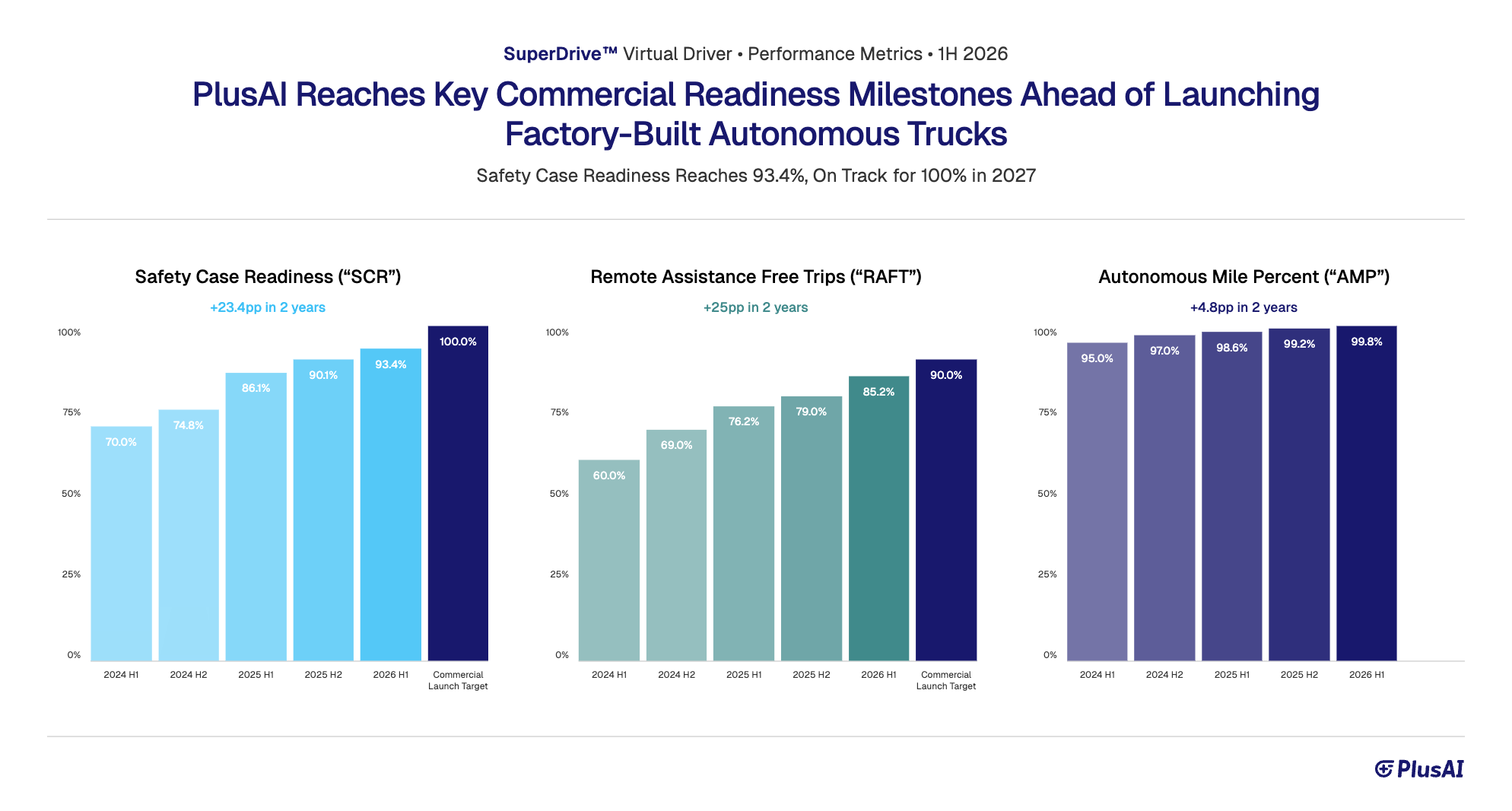The image size is (1512, 811).
Task: Click the '+23.4pp in 2 years' text
Action: (x=268, y=307)
